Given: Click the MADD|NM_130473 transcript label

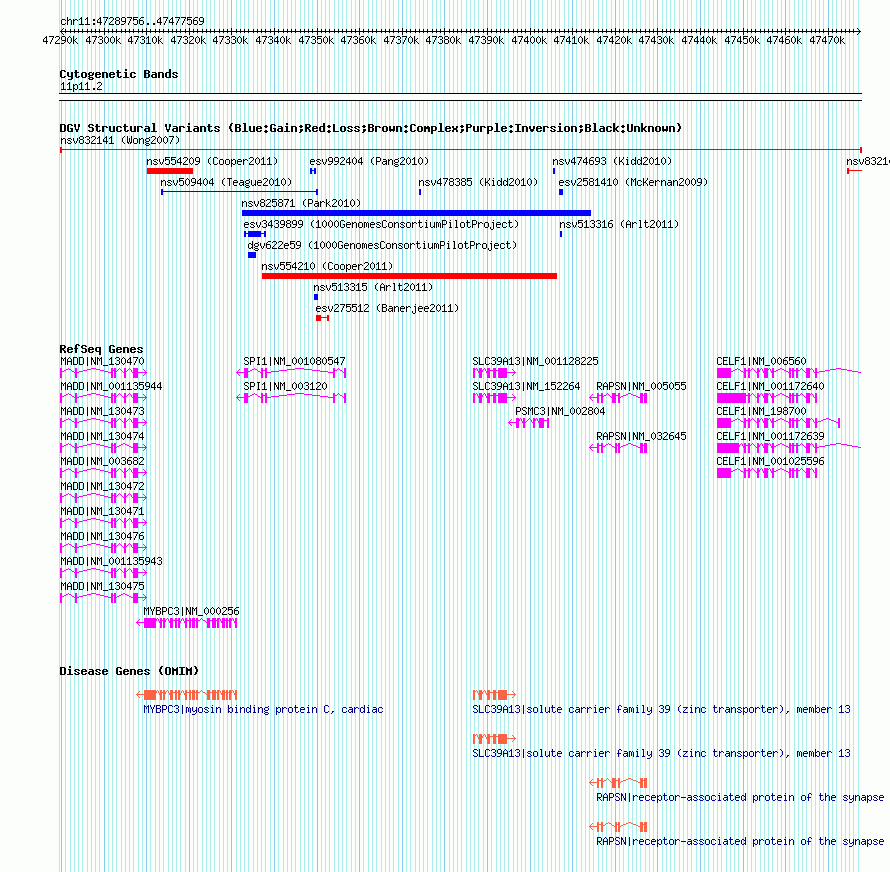Looking at the screenshot, I should 102,411.
